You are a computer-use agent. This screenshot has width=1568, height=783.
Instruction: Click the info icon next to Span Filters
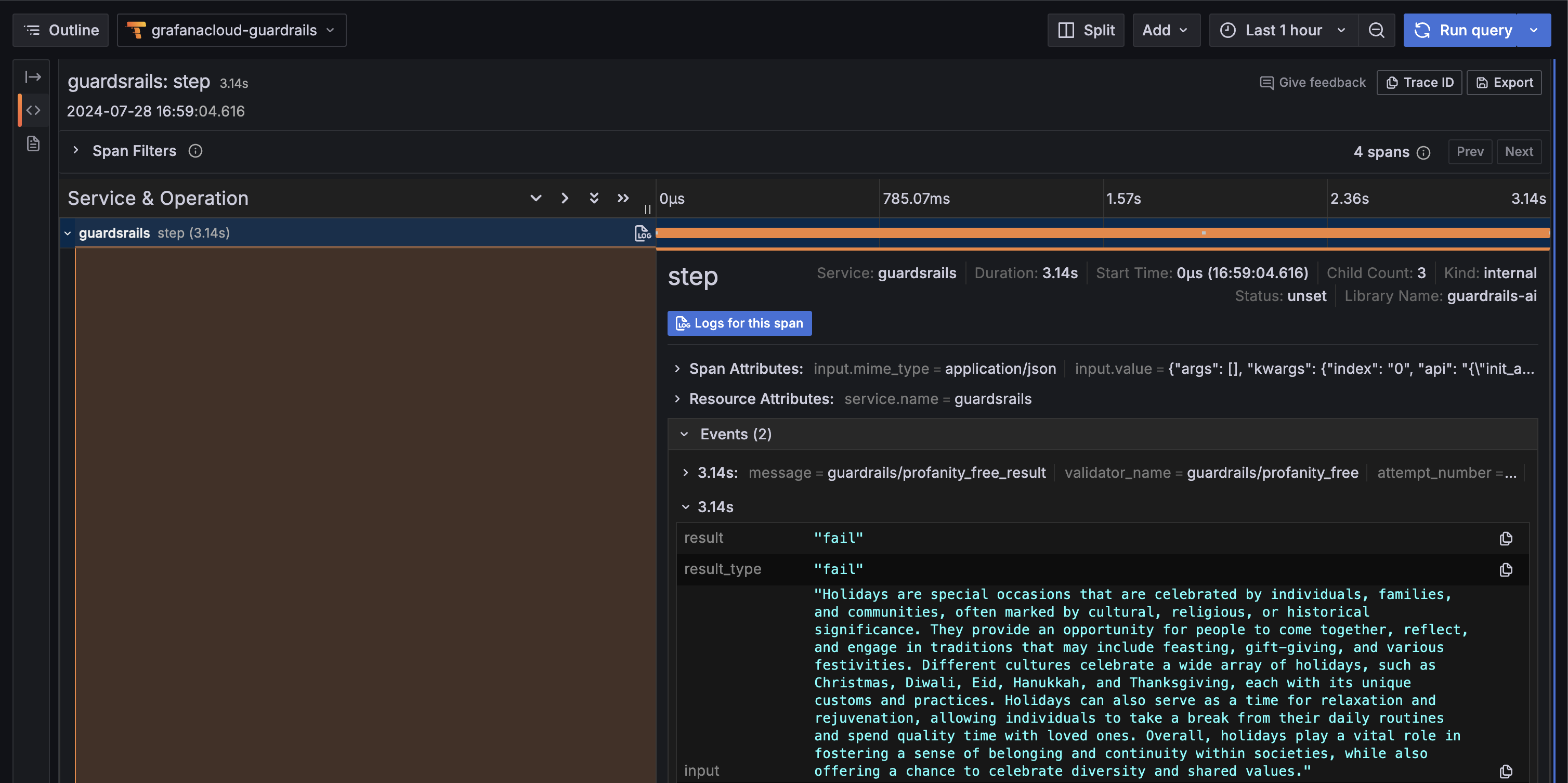point(195,151)
